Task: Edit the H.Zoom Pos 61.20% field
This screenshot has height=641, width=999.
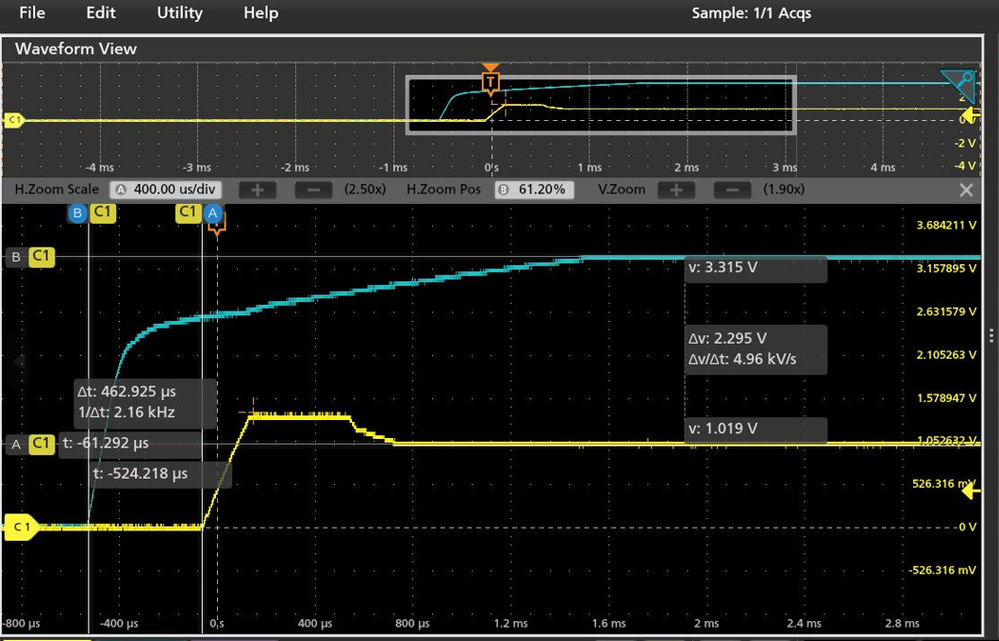Action: click(535, 190)
